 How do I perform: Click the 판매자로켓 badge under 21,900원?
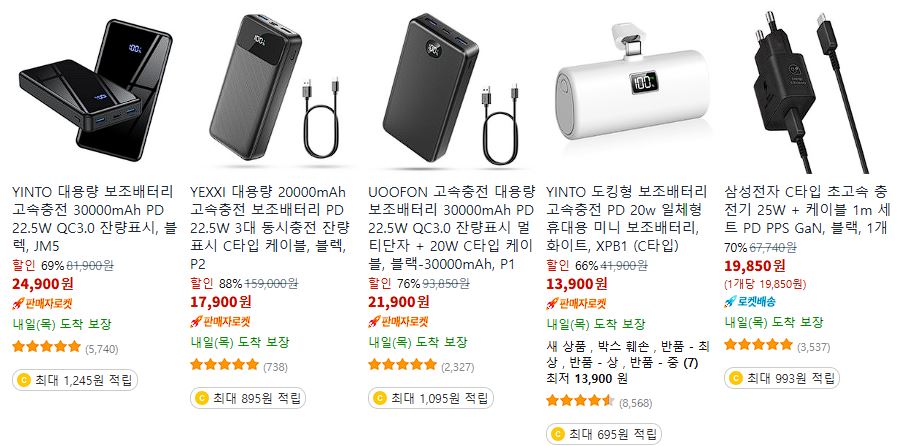pos(398,322)
